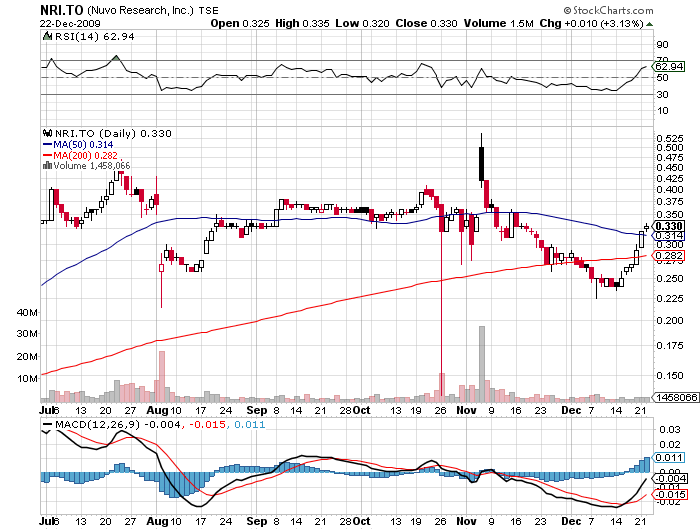Viewport: 700px width, 530px height.
Task: Click the Close 0.330 value
Action: (426, 23)
